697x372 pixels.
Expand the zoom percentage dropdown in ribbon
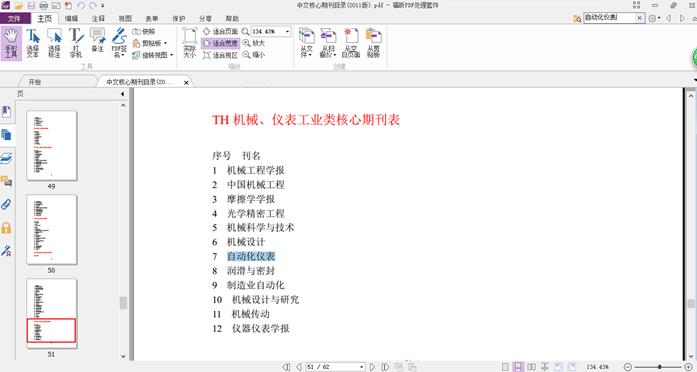pyautogui.click(x=288, y=32)
